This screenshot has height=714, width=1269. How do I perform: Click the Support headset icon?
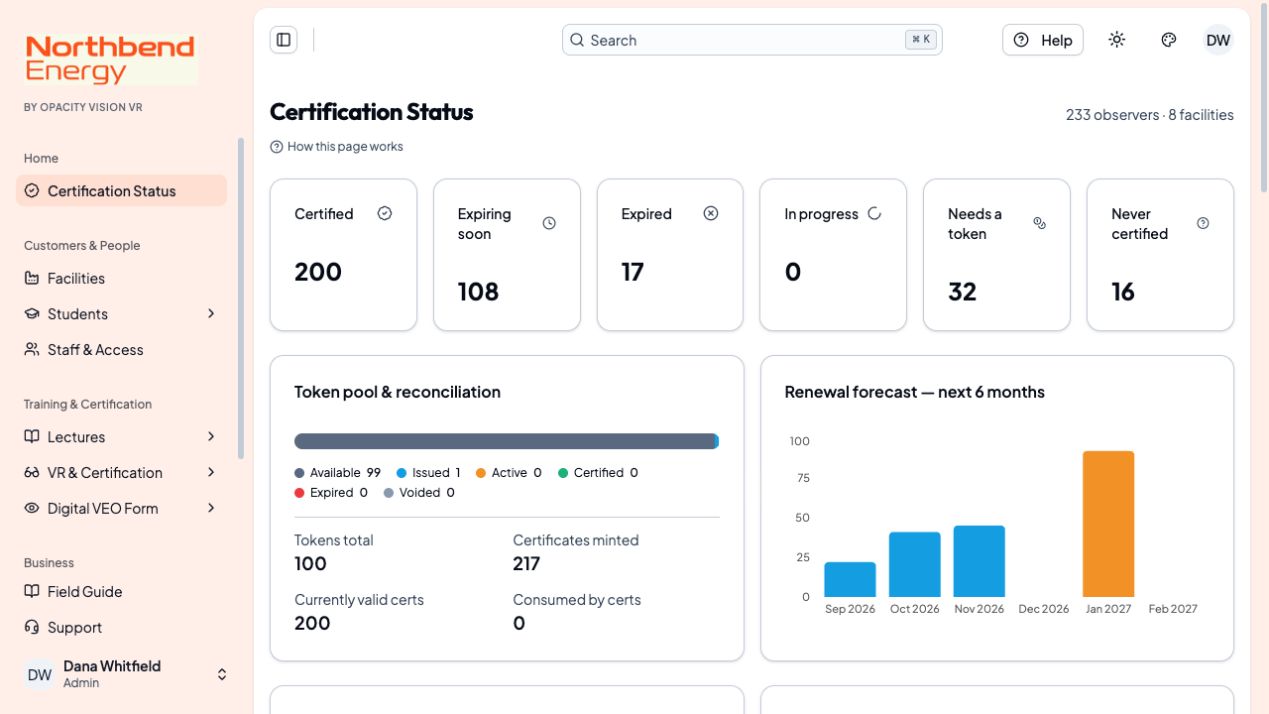[x=32, y=628]
